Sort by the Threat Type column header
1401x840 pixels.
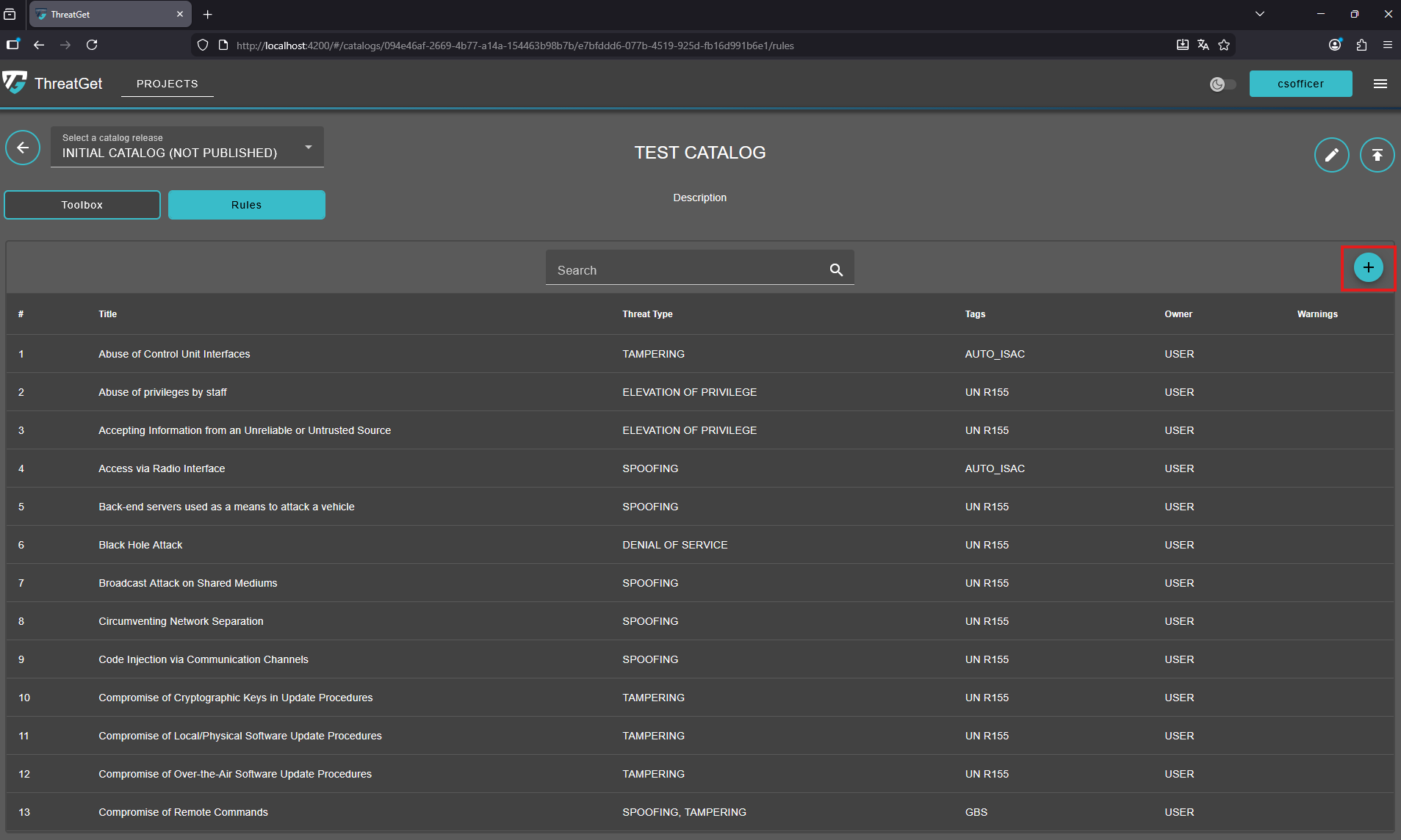point(647,314)
